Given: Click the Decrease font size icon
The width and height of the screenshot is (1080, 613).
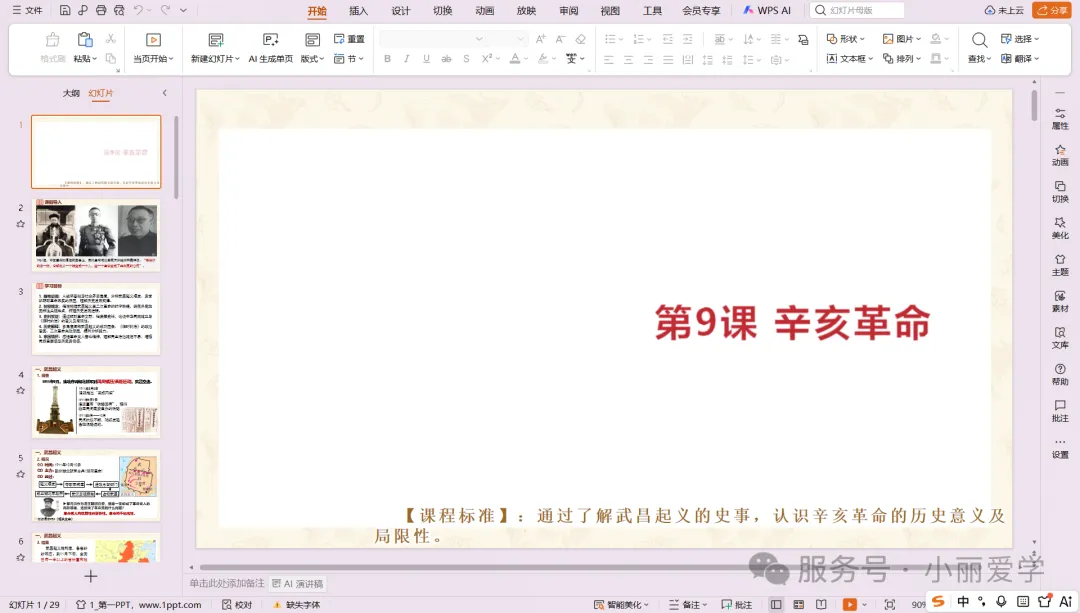Looking at the screenshot, I should [561, 39].
